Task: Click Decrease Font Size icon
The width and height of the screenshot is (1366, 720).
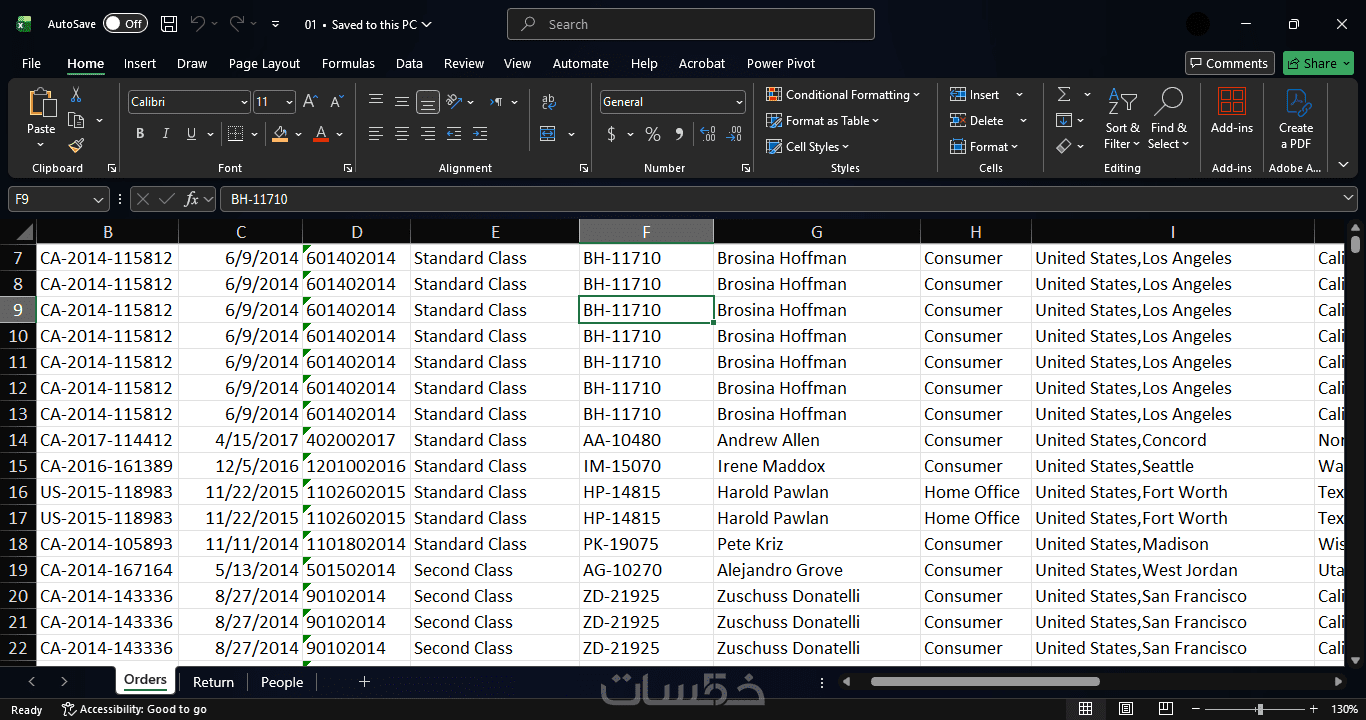Action: click(335, 102)
